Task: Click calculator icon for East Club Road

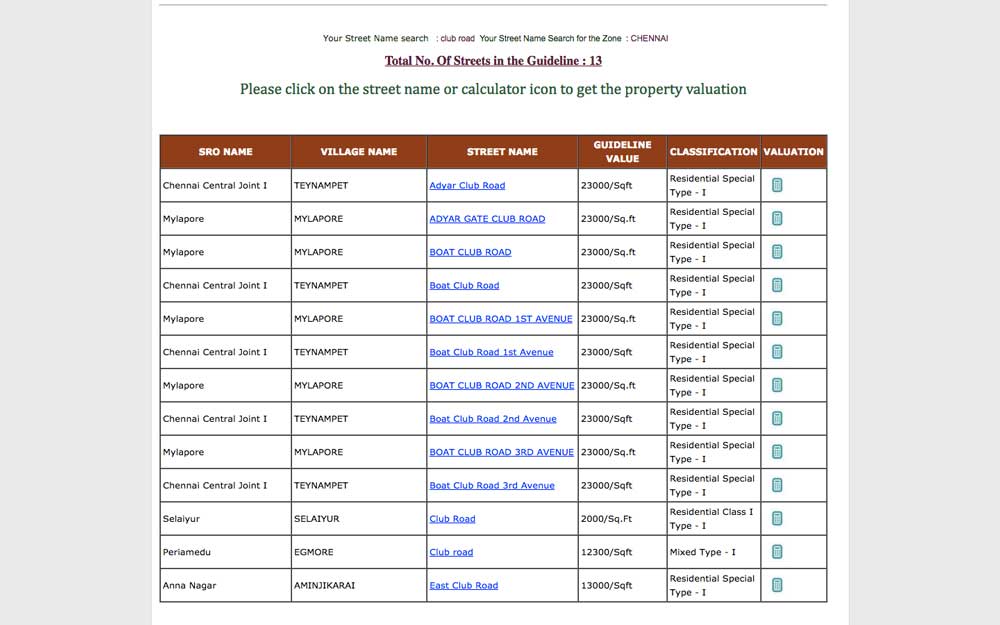Action: click(776, 585)
